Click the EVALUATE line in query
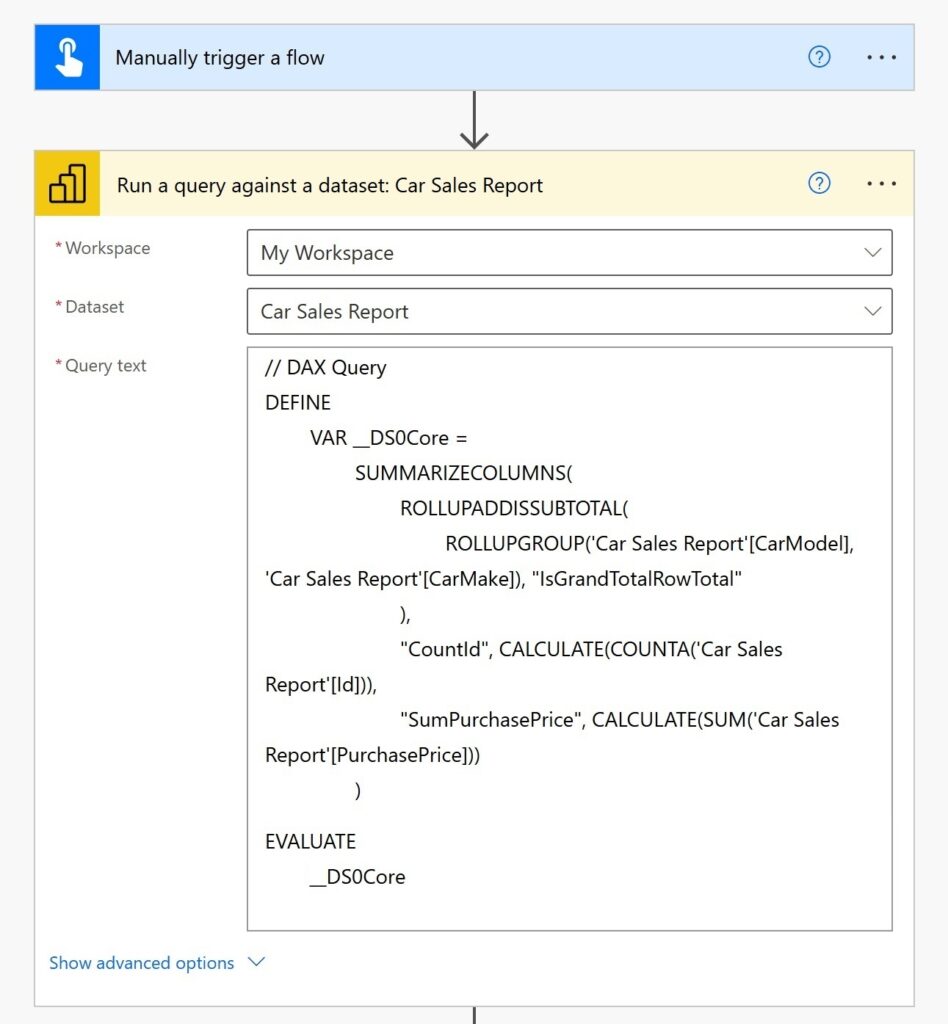 point(310,841)
